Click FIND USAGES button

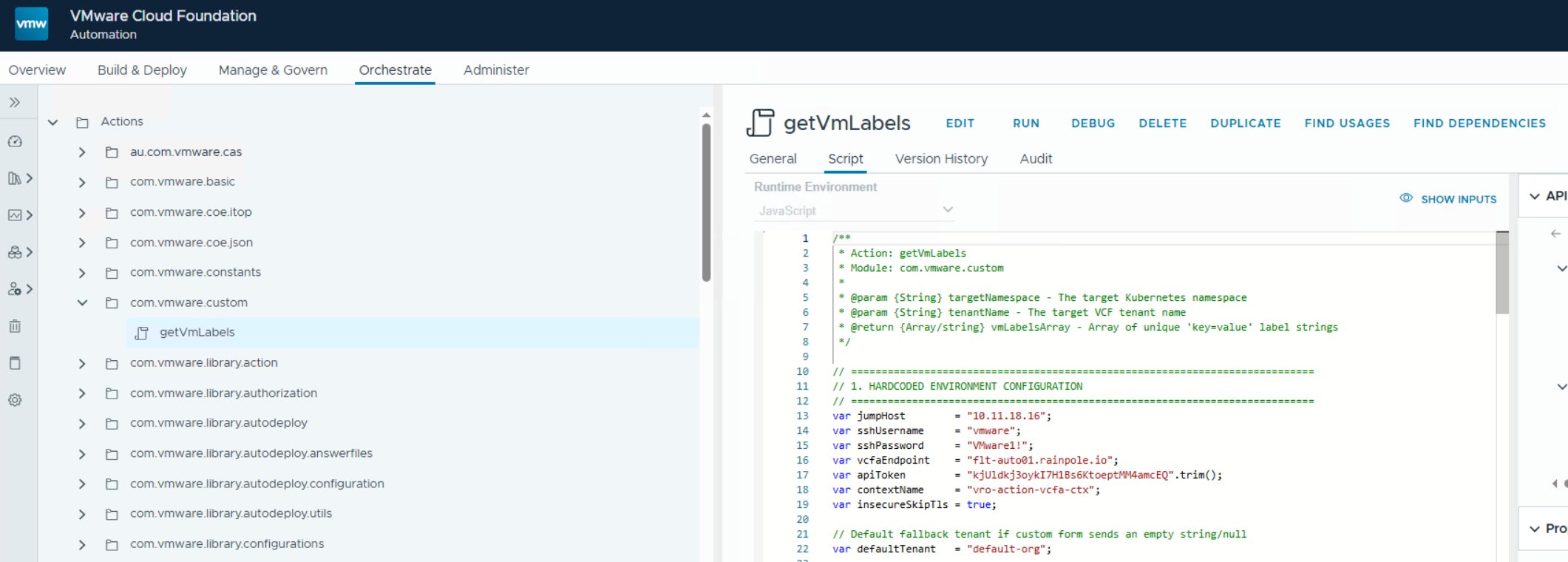[1347, 123]
